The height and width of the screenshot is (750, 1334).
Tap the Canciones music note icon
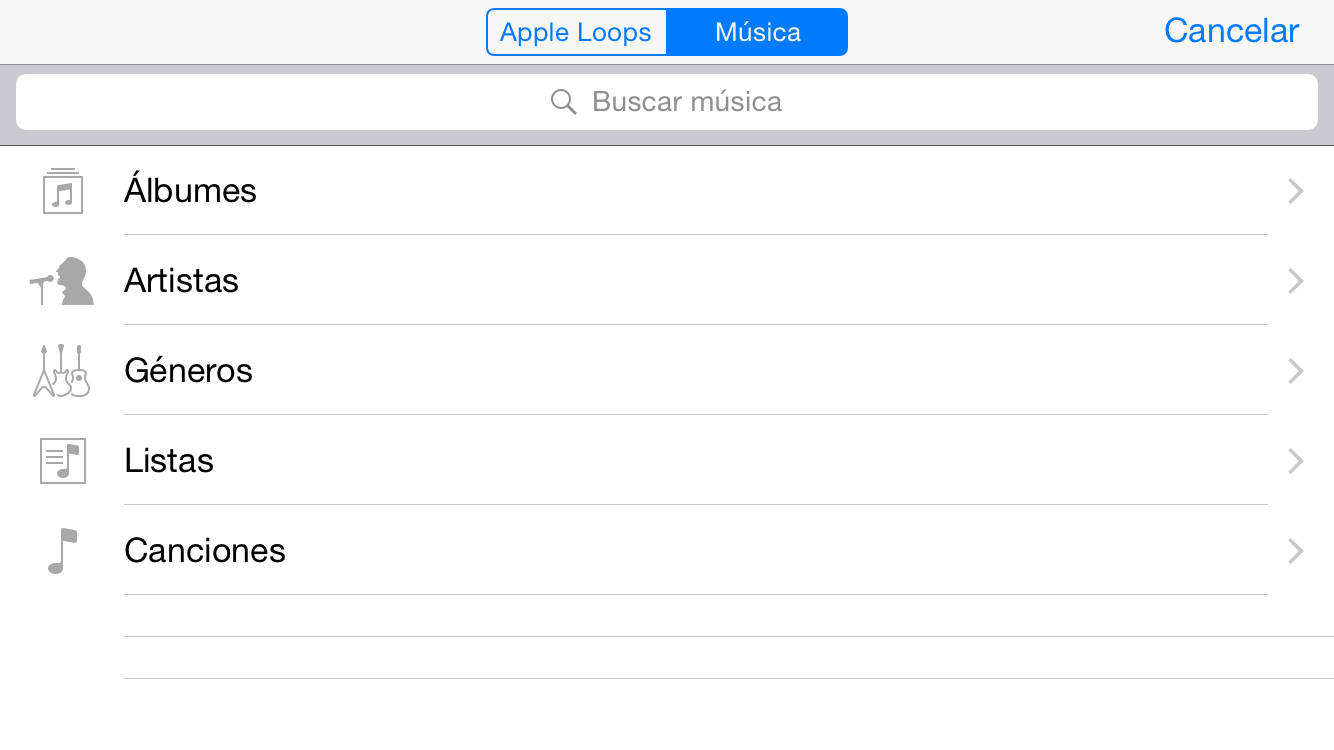coord(62,551)
